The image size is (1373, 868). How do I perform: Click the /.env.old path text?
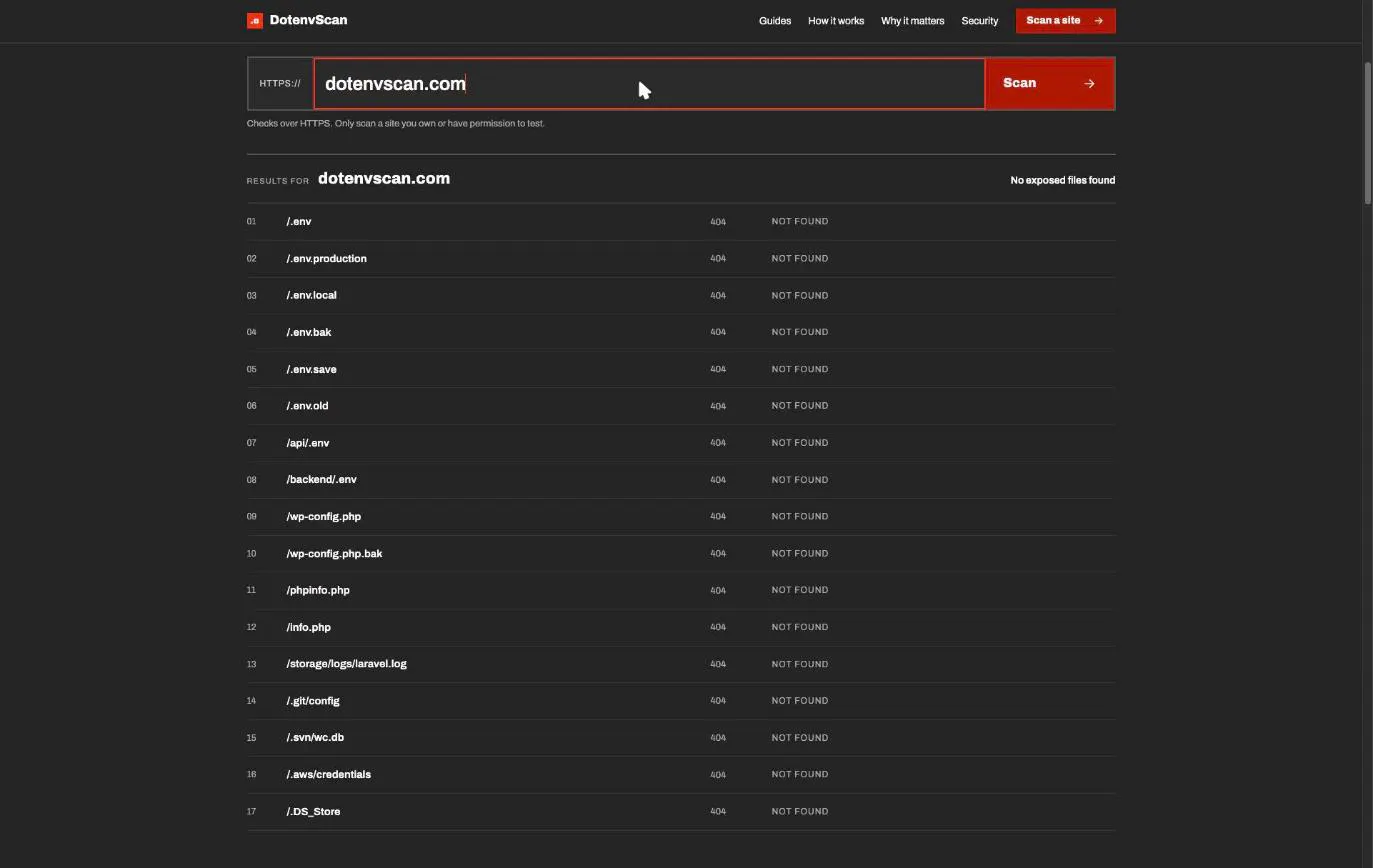[x=307, y=406]
